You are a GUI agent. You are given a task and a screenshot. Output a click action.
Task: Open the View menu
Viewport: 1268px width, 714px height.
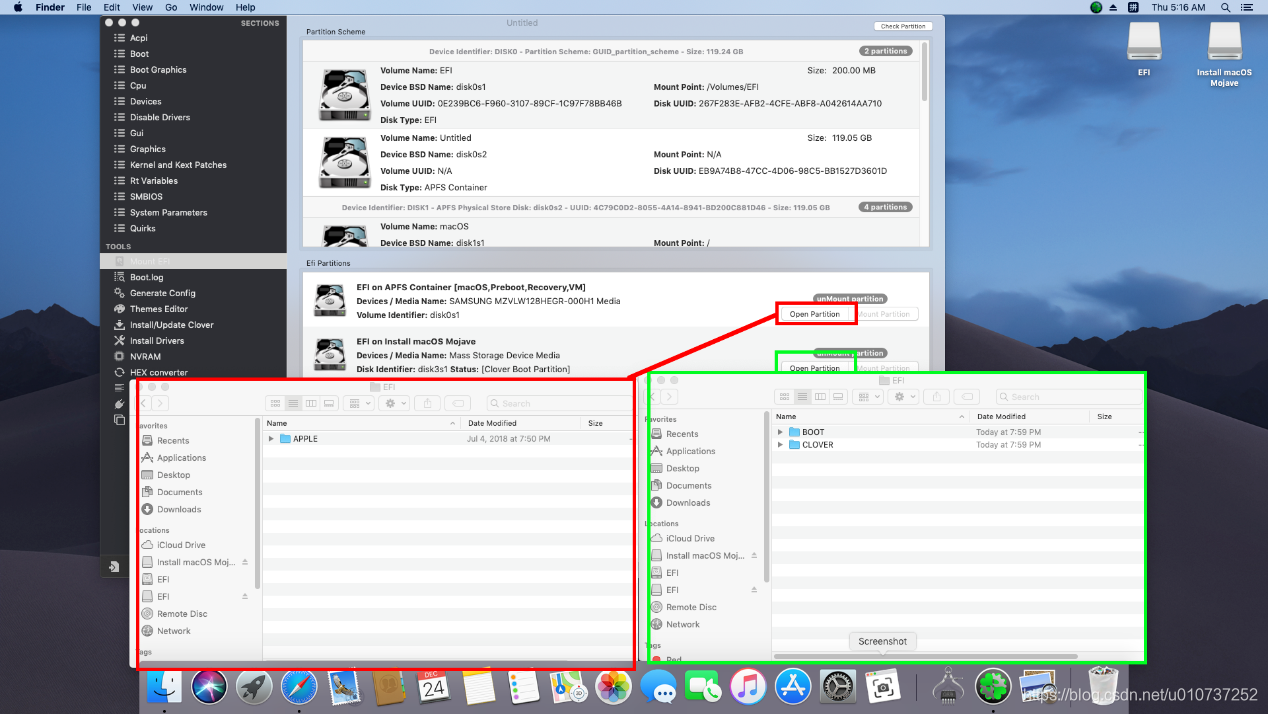143,7
